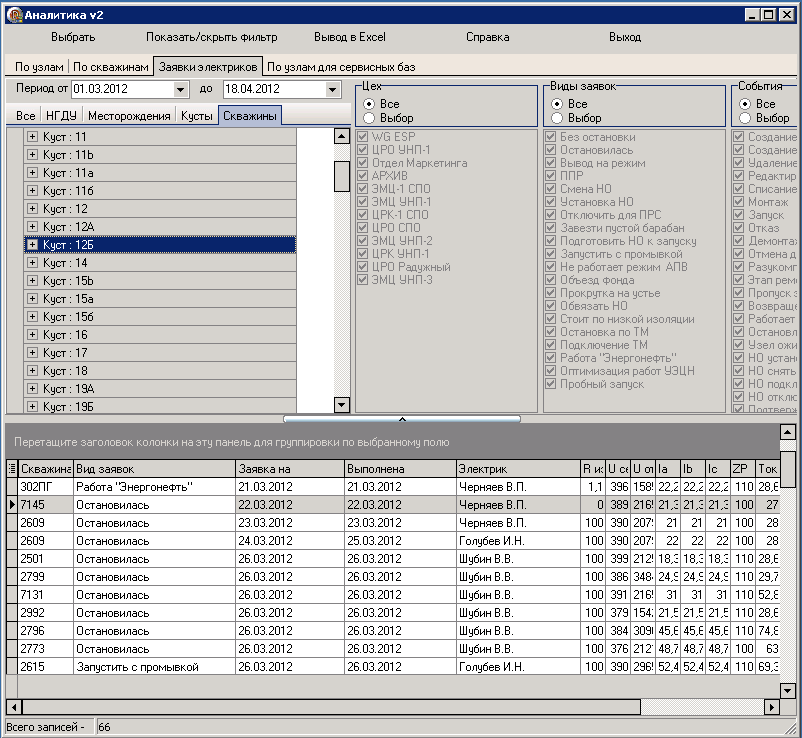Click the tree scrollbar up arrow
802x738 pixels.
341,136
